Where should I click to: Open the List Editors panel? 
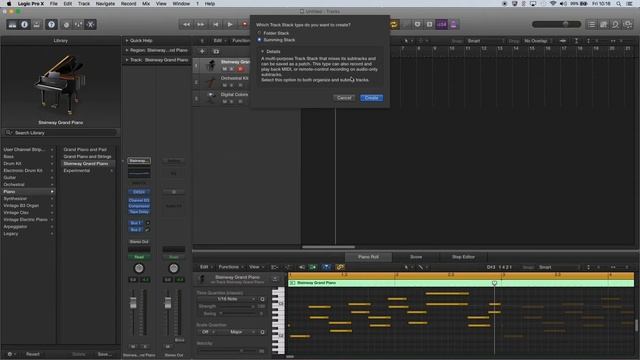tap(591, 24)
